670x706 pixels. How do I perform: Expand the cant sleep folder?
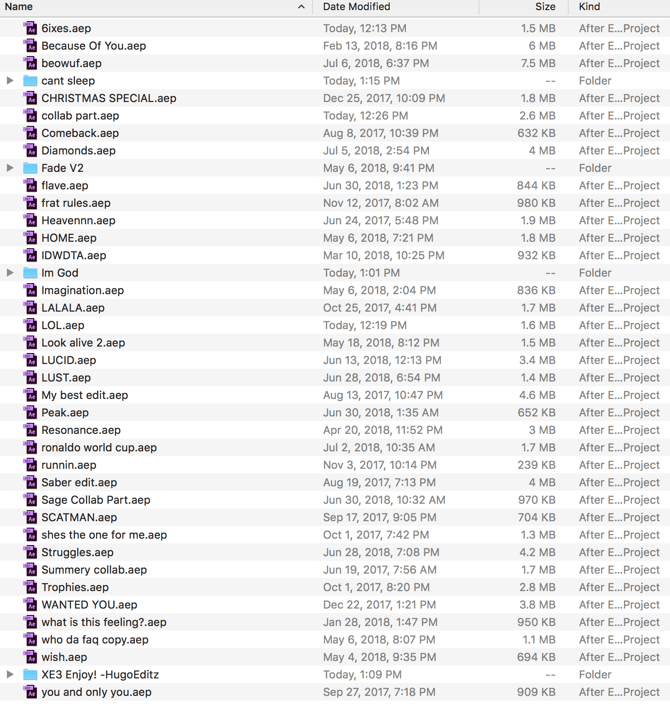point(10,81)
